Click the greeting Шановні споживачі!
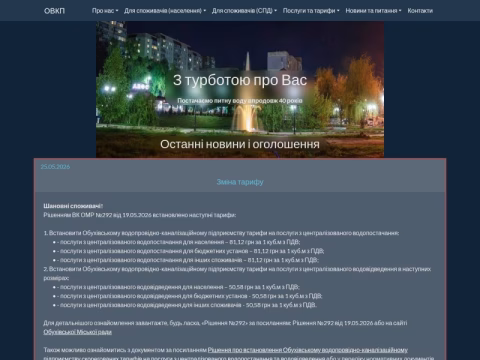 click(x=73, y=206)
